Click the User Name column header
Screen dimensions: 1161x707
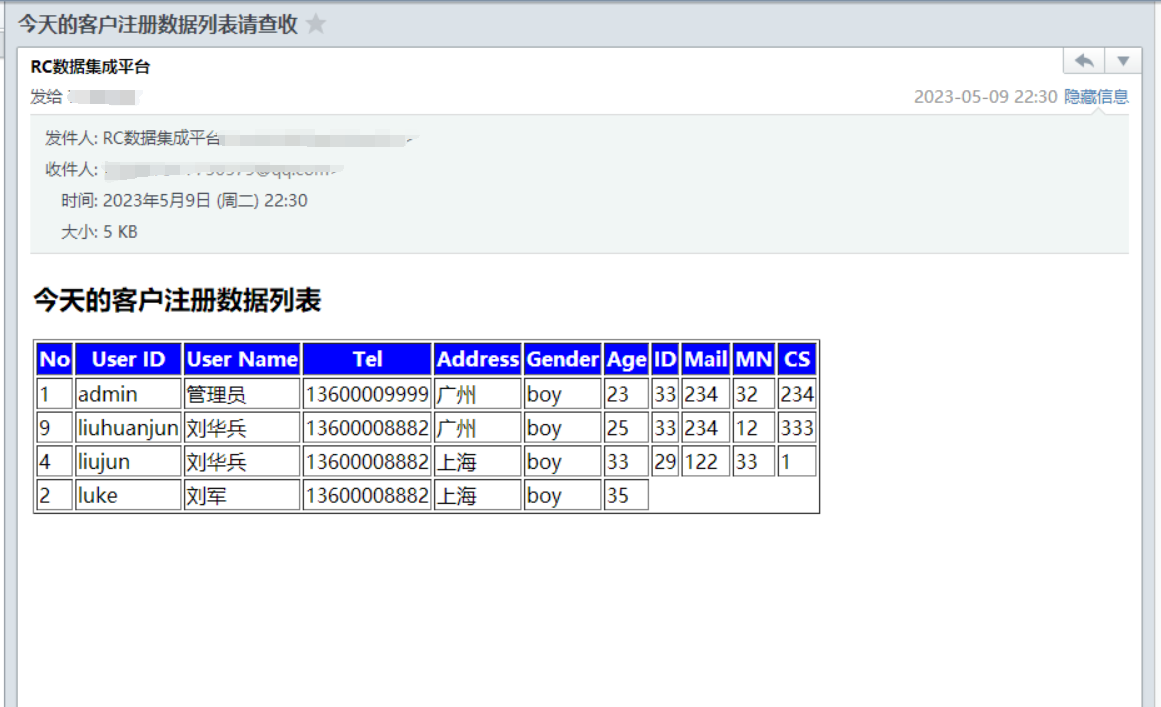(242, 359)
